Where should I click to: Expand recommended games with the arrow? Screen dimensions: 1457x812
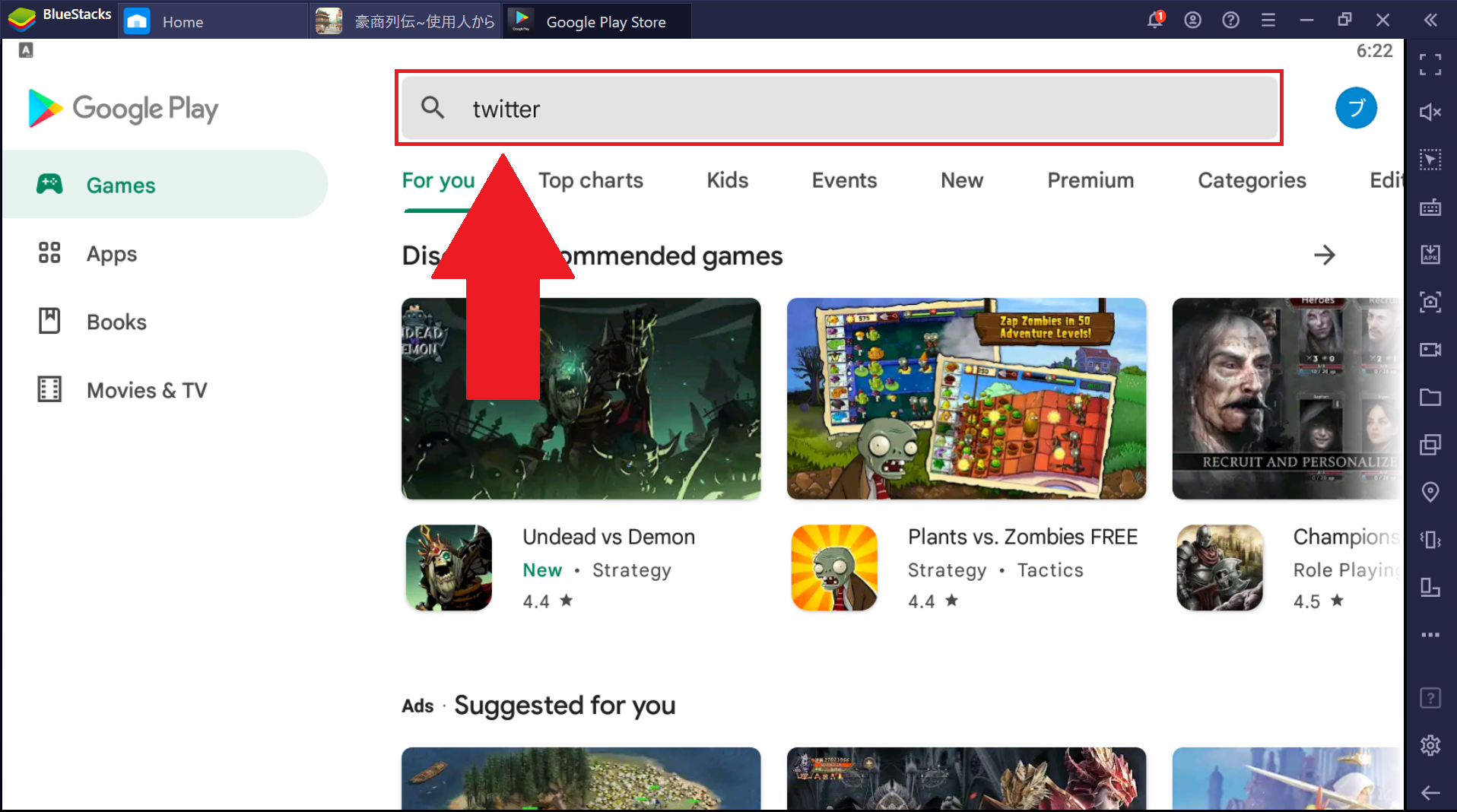[x=1325, y=255]
